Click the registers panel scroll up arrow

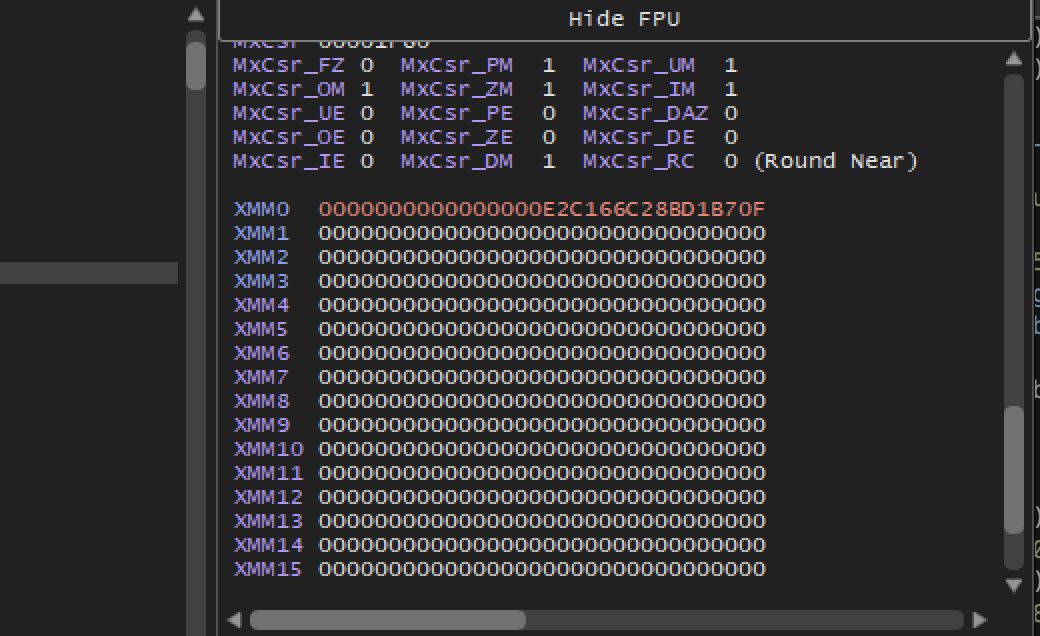1013,59
